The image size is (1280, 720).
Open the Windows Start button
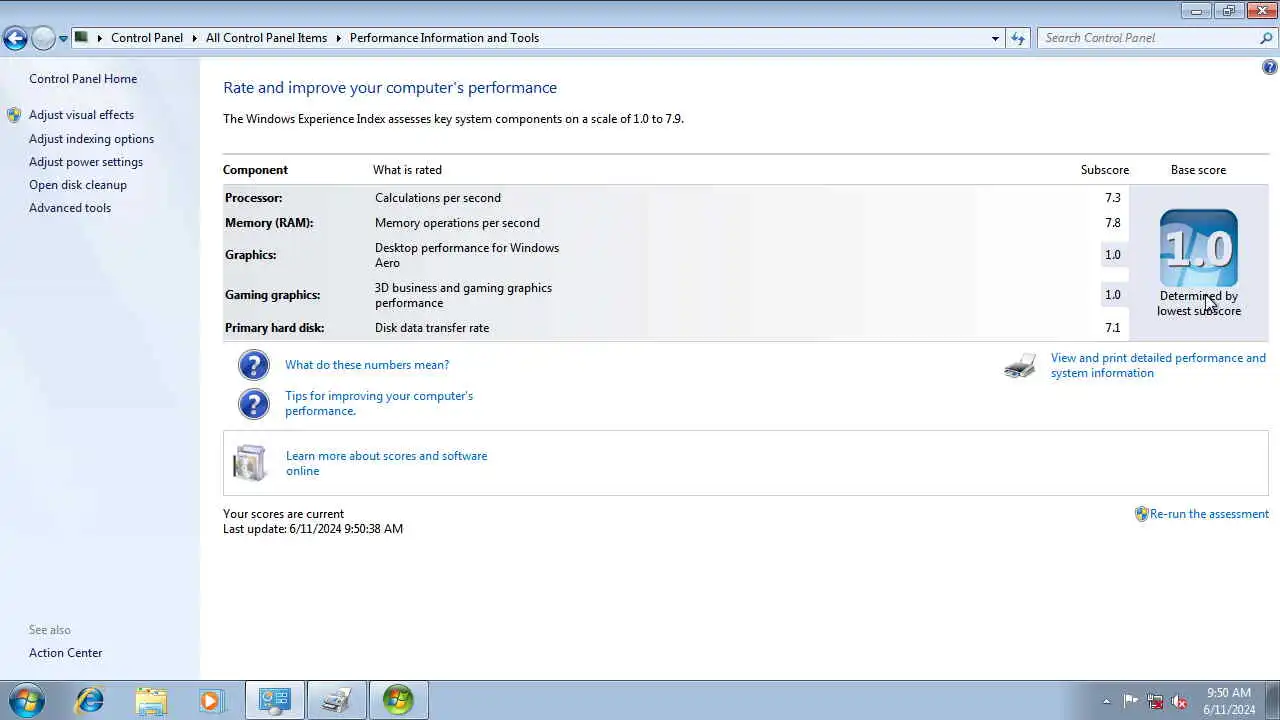point(27,700)
